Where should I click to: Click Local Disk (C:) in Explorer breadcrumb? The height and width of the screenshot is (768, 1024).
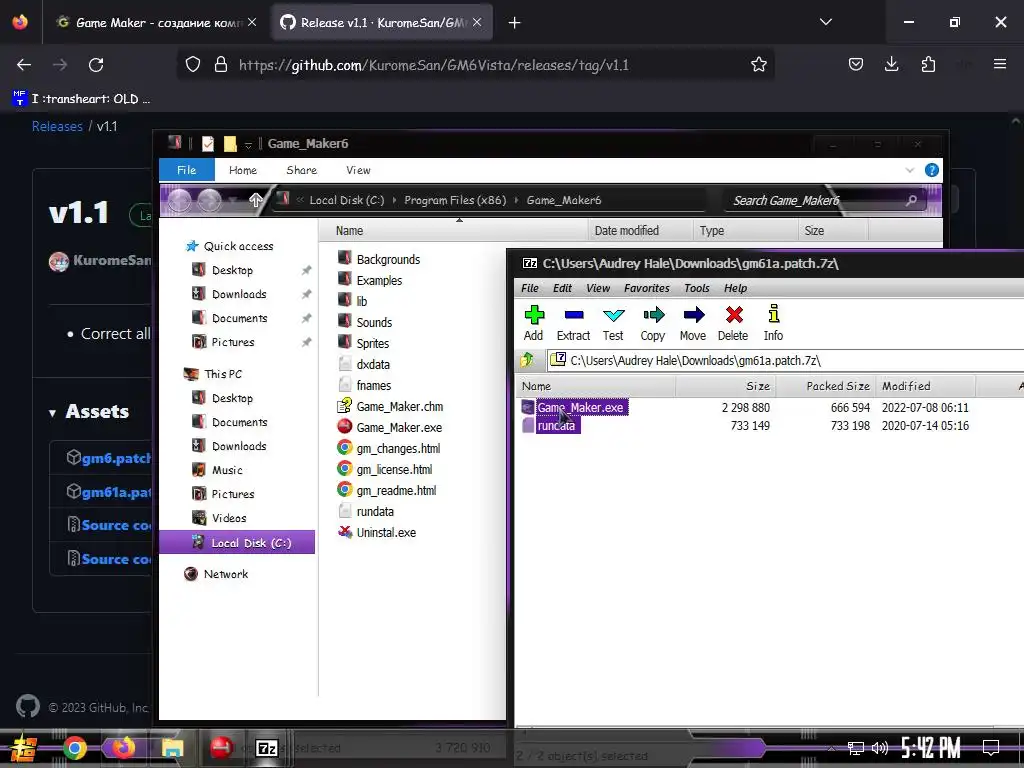click(347, 200)
